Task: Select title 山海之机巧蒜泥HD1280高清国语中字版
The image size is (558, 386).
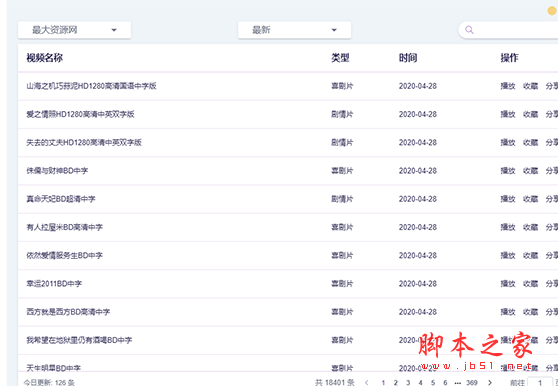Action: (x=91, y=86)
